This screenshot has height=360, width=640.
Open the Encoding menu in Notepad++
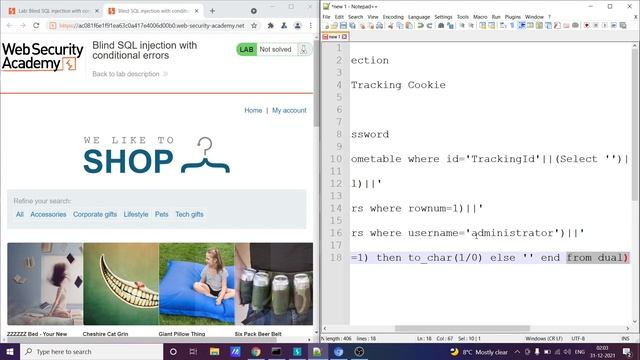click(x=393, y=17)
